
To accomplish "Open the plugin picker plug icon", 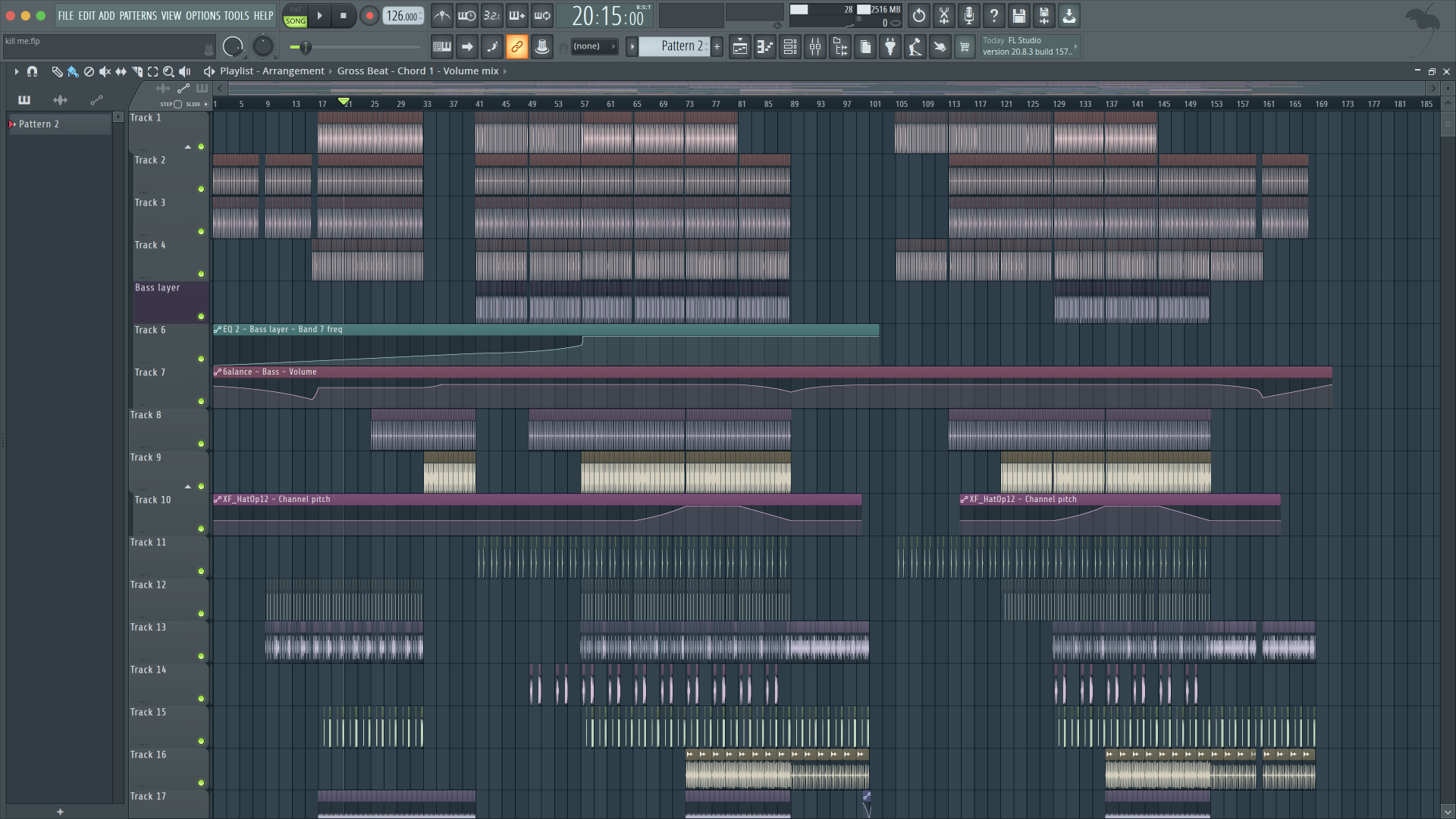I will coord(890,47).
